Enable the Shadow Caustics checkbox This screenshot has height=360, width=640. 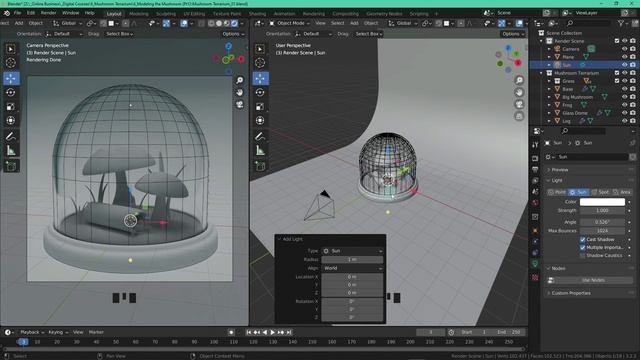(x=582, y=256)
